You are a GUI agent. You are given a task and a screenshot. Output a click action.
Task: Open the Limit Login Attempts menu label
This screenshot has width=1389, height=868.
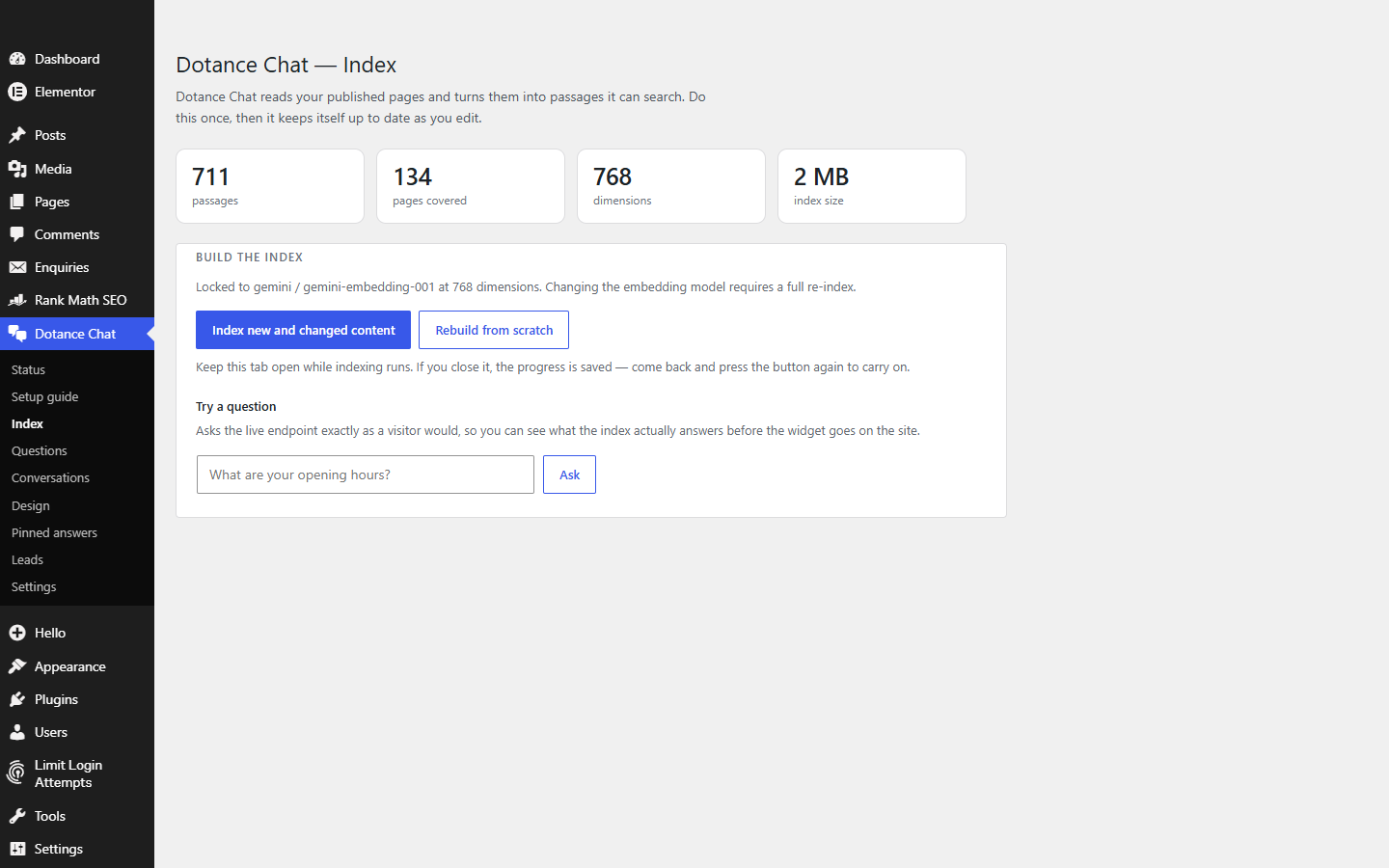tap(68, 773)
